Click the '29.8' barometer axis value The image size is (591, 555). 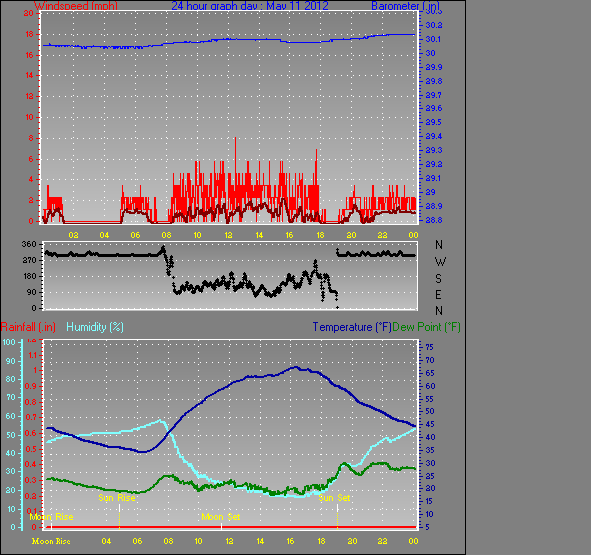click(x=434, y=81)
